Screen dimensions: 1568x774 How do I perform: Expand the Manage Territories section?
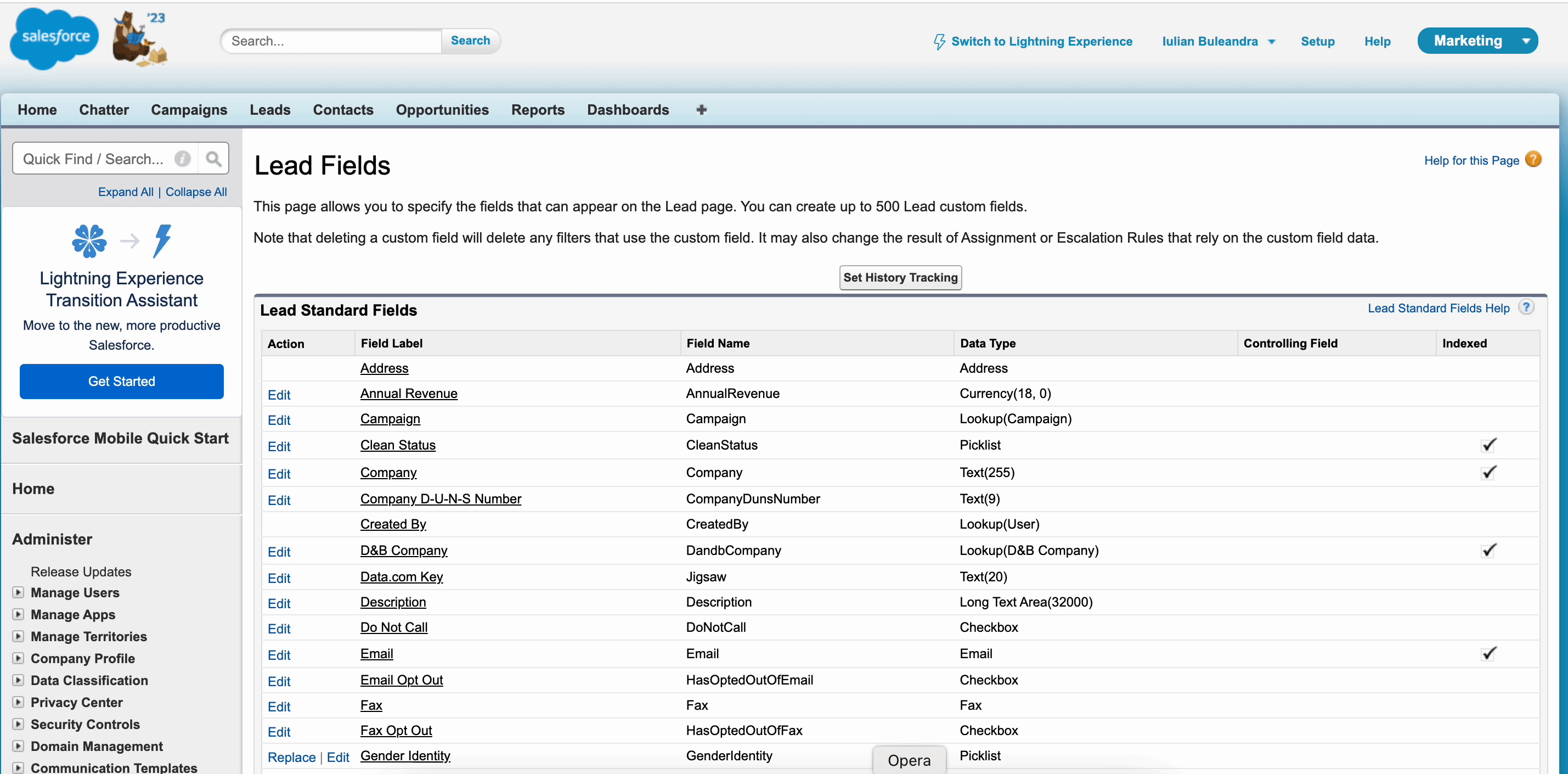click(19, 636)
